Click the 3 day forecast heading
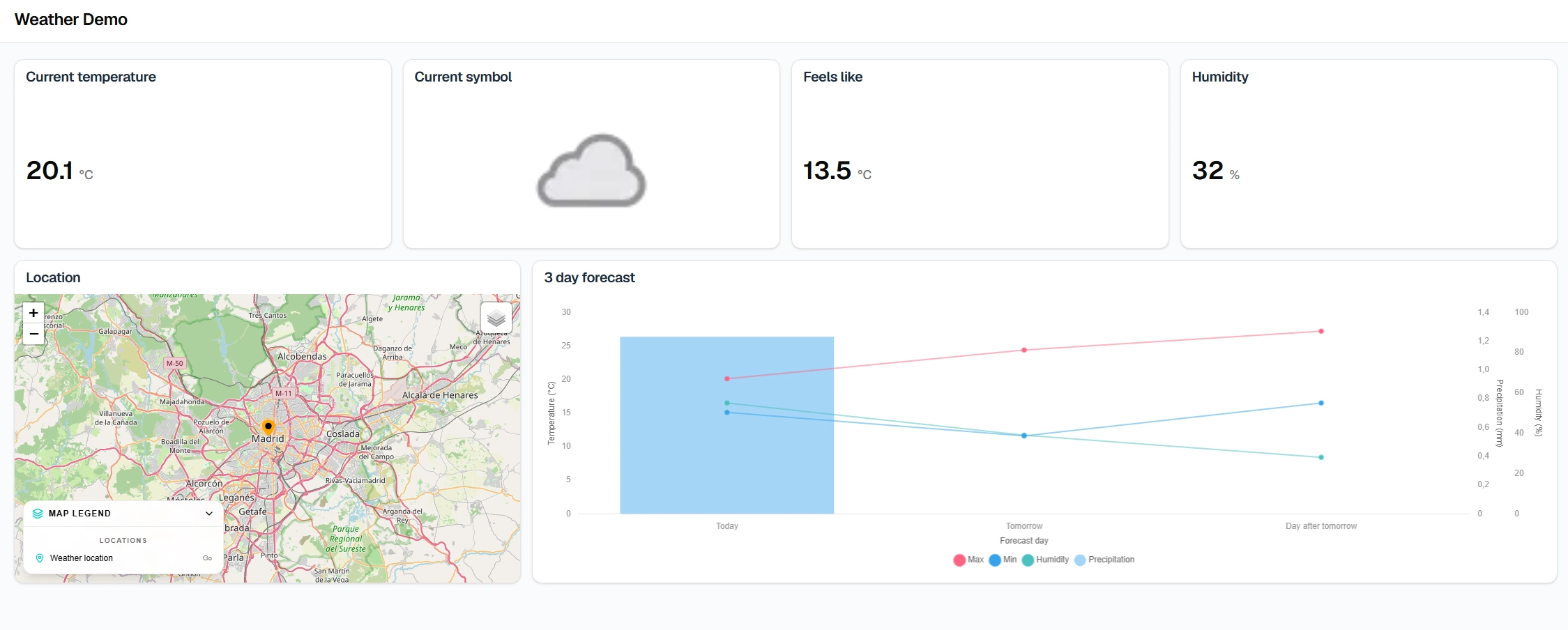Viewport: 1568px width, 630px height. point(589,277)
